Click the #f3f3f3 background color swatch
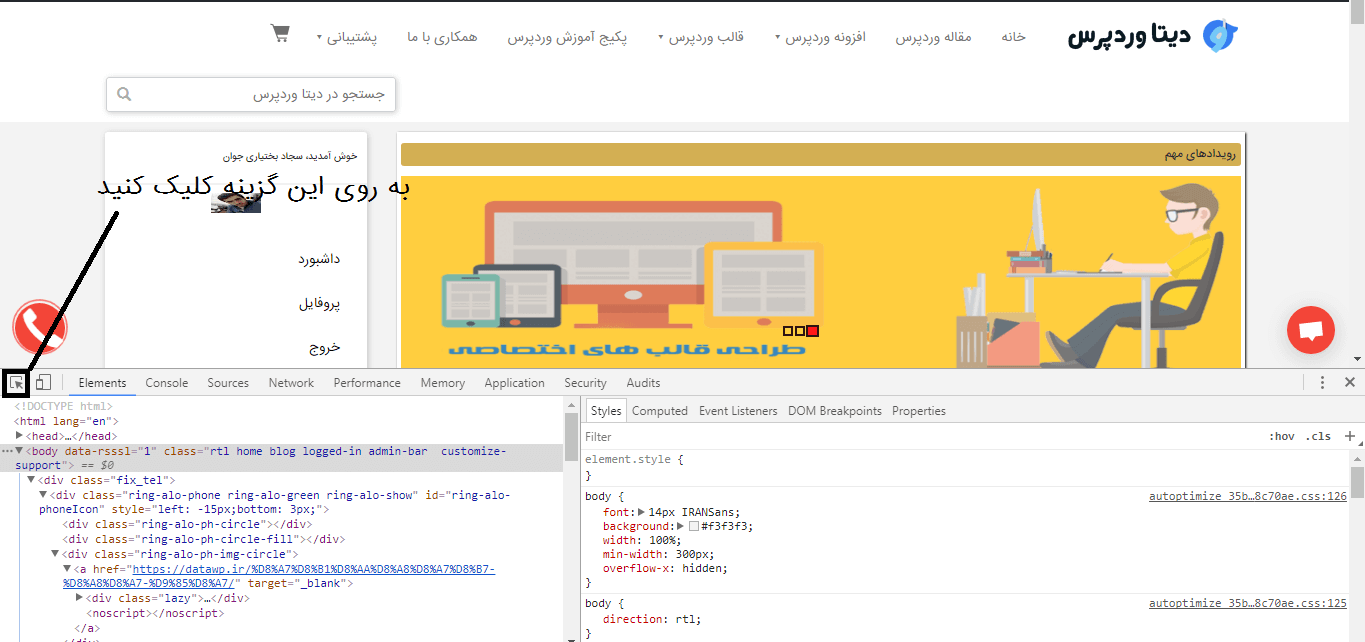This screenshot has height=642, width=1365. pyautogui.click(x=694, y=526)
